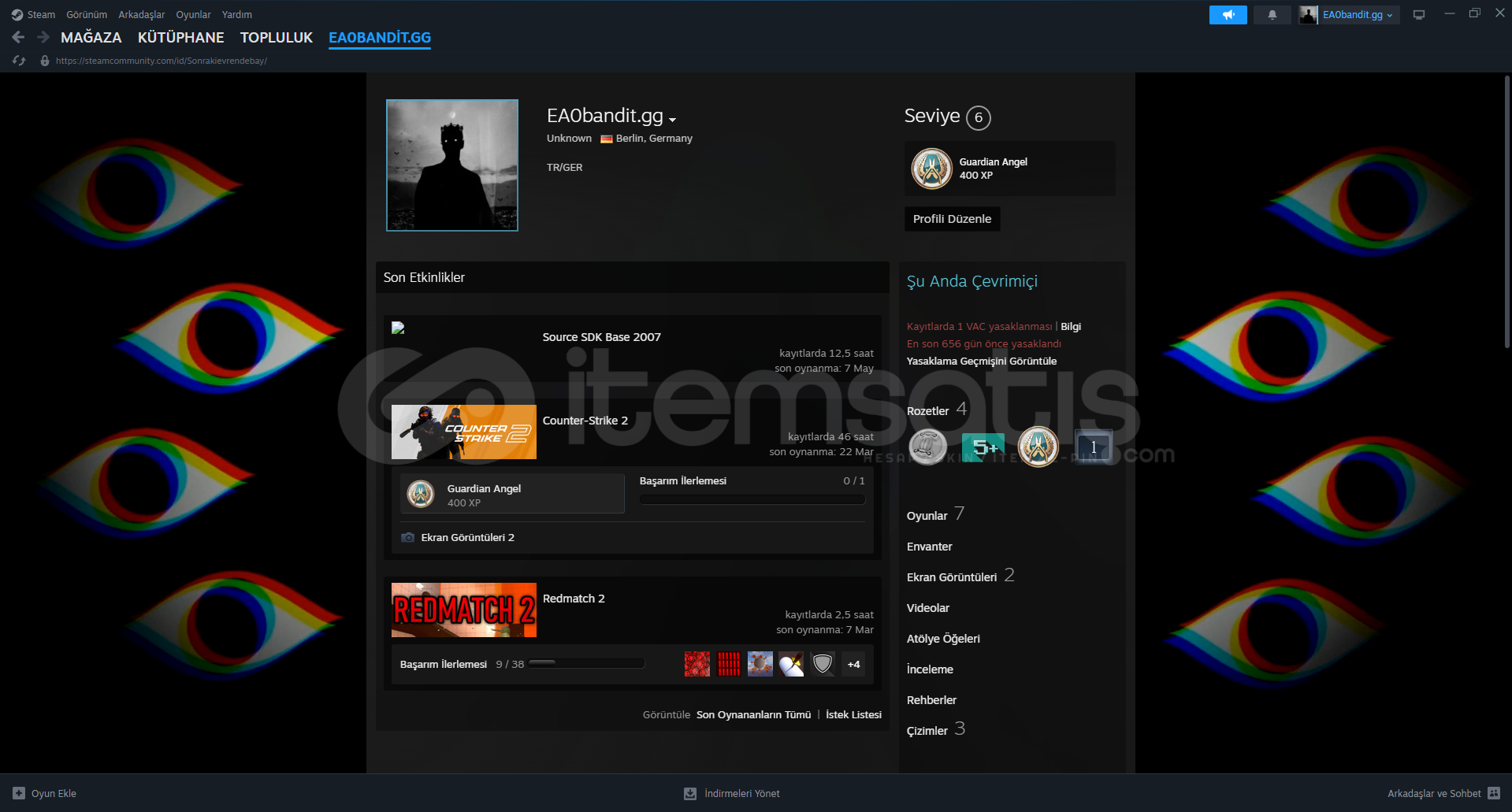The image size is (1512, 812).
Task: Click the Source SDK Base 2007 title
Action: [601, 337]
